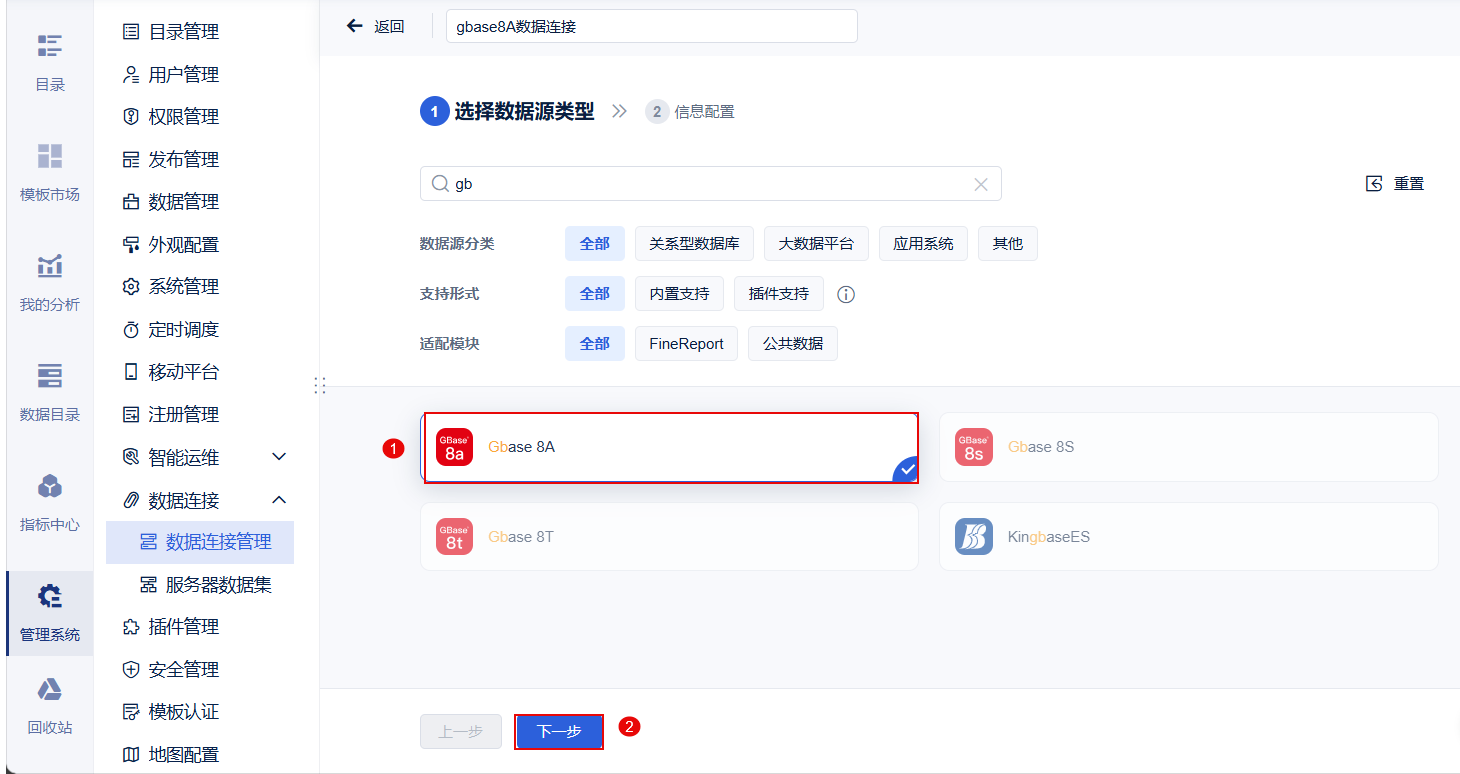Click the 系统管理 gear icon
This screenshot has width=1460, height=774.
coord(131,287)
